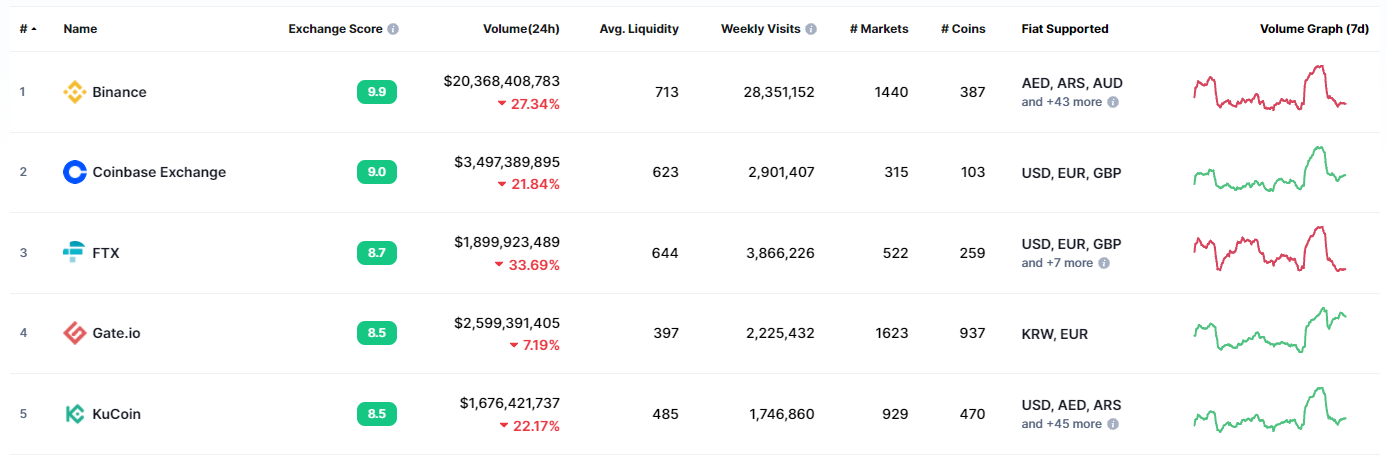Click Binance's green 9.9 score badge

(377, 92)
